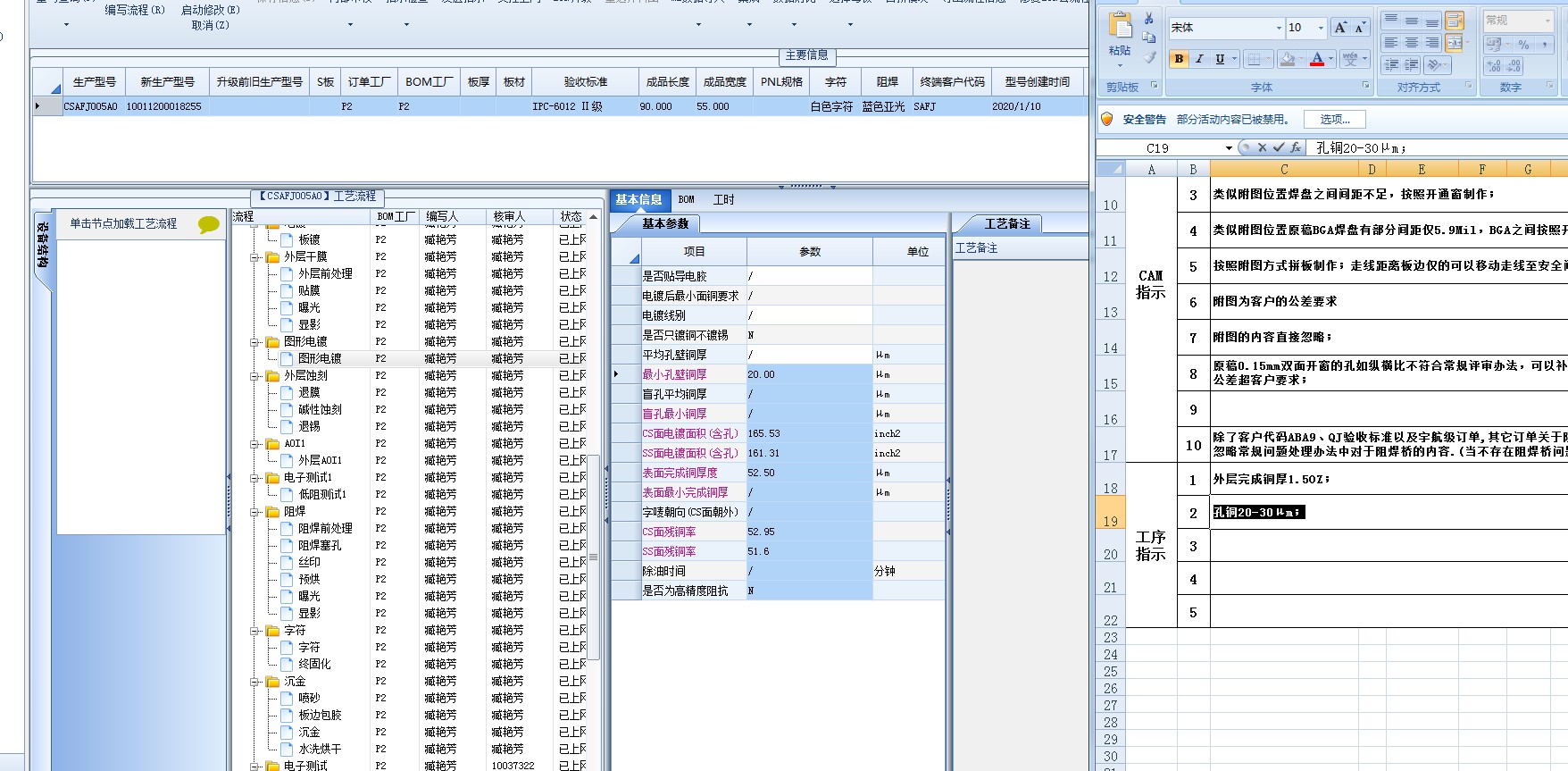The image size is (1568, 771).
Task: Apply comma style number format
Action: pos(1545,44)
